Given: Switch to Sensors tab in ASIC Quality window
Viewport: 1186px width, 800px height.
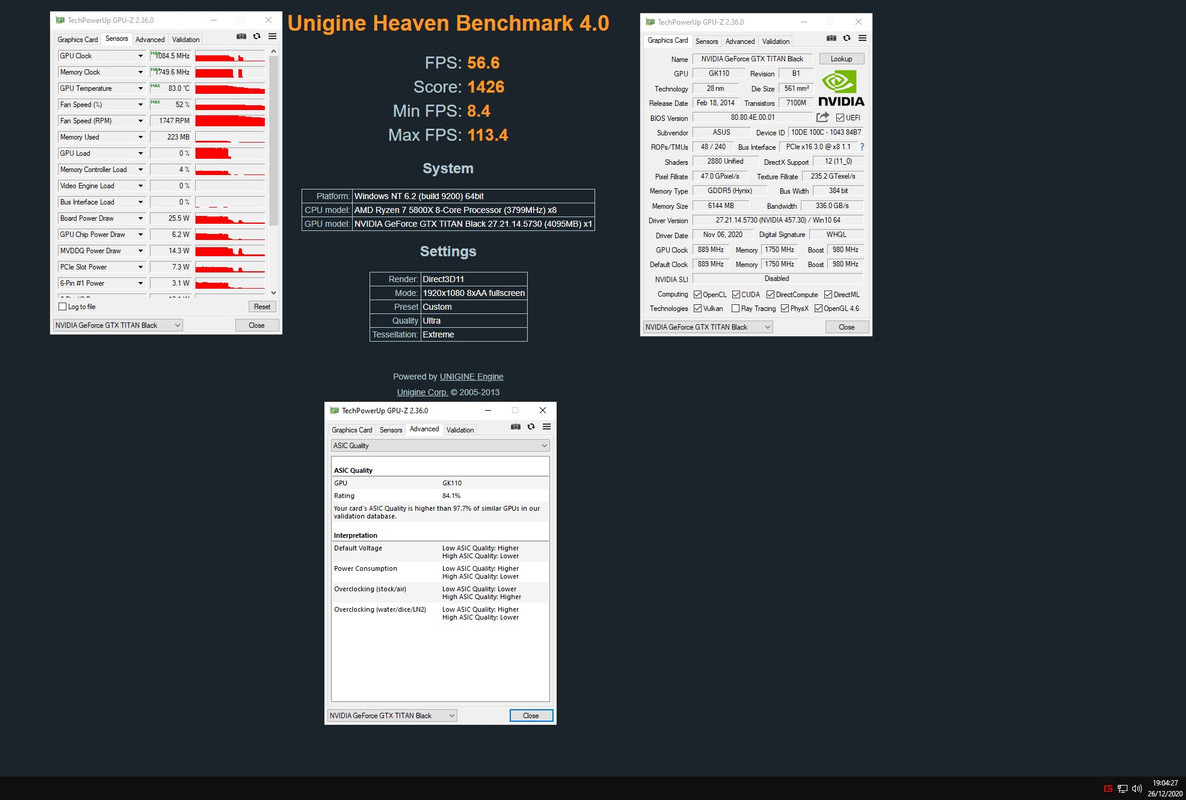Looking at the screenshot, I should 391,429.
